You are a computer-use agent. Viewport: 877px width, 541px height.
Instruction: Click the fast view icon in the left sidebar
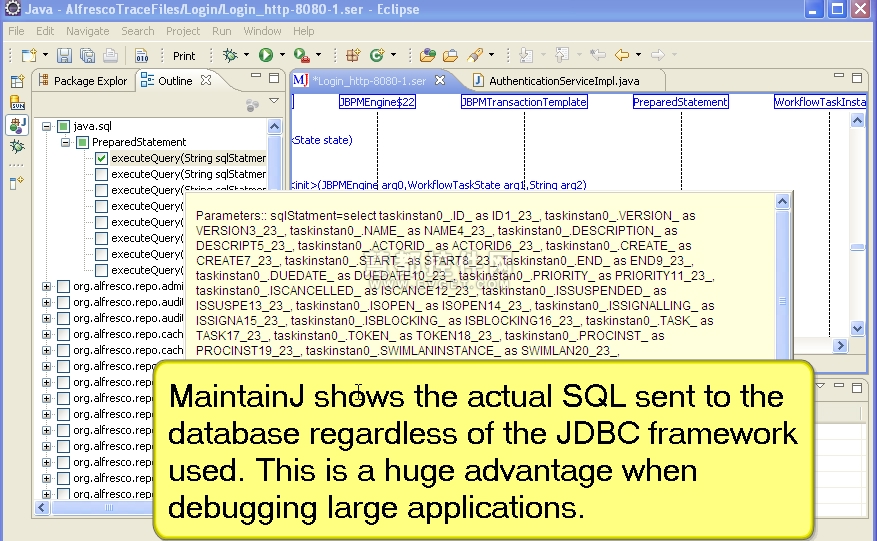point(17,182)
